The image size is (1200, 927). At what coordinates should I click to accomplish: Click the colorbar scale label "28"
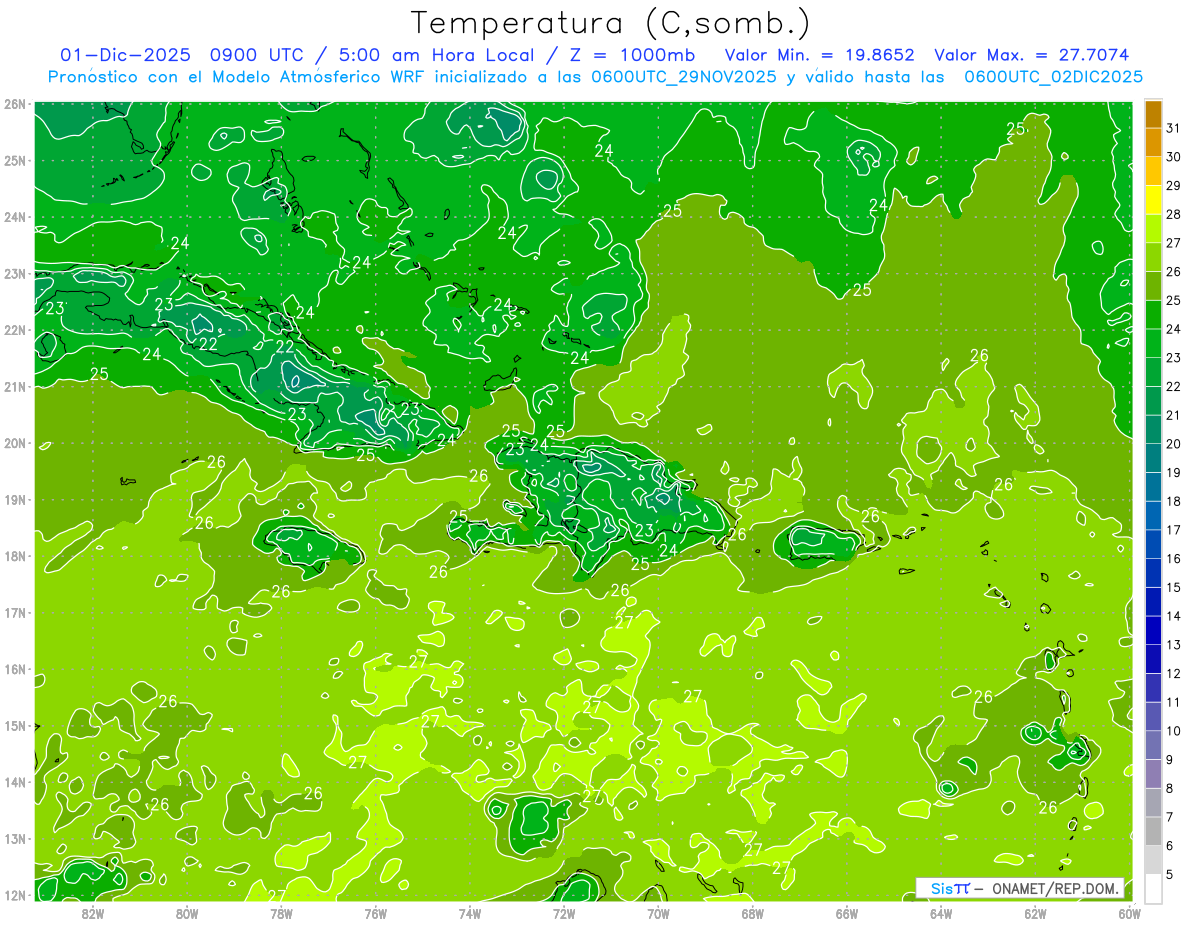[x=1173, y=215]
